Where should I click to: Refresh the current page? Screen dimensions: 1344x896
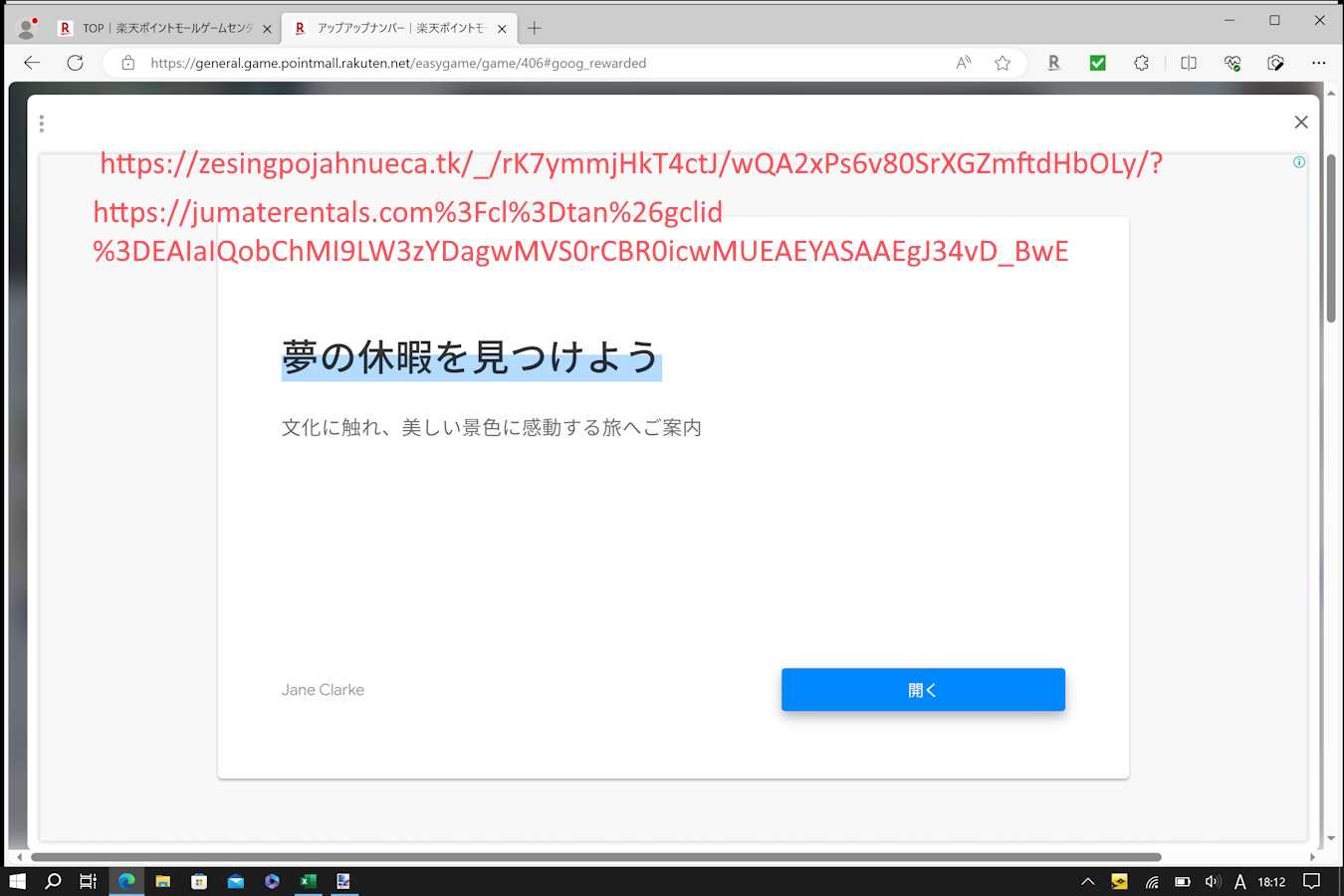tap(75, 63)
